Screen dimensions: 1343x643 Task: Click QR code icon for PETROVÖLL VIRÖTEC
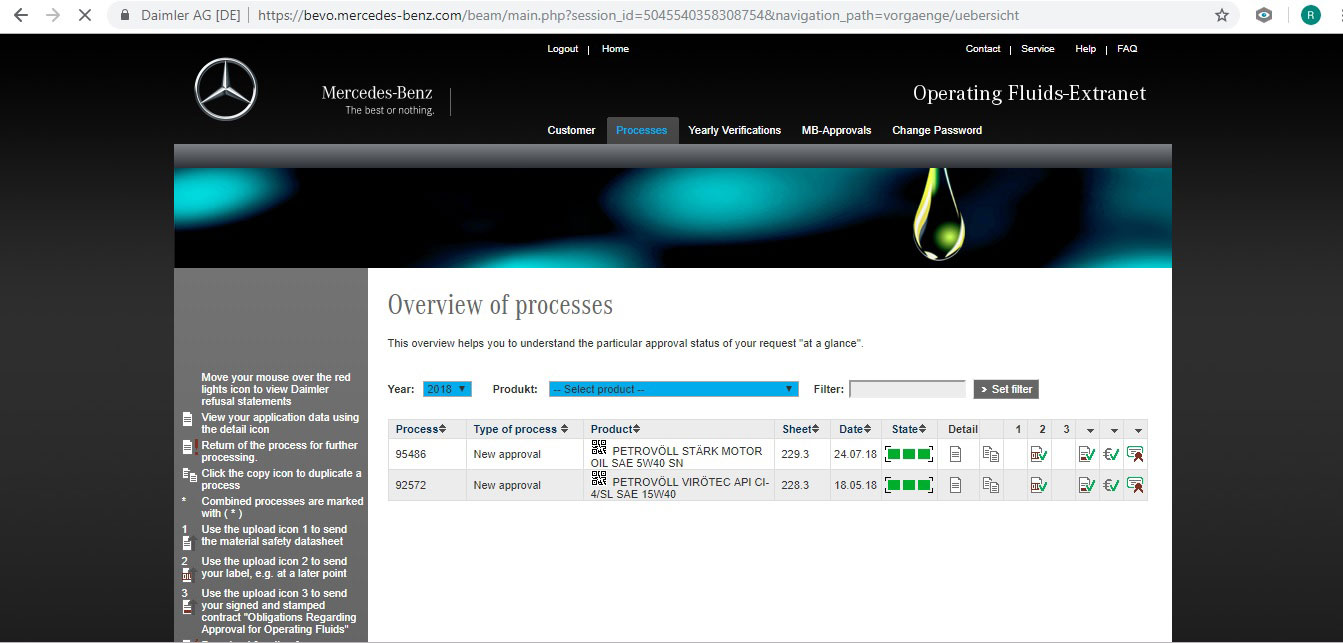[x=599, y=480]
